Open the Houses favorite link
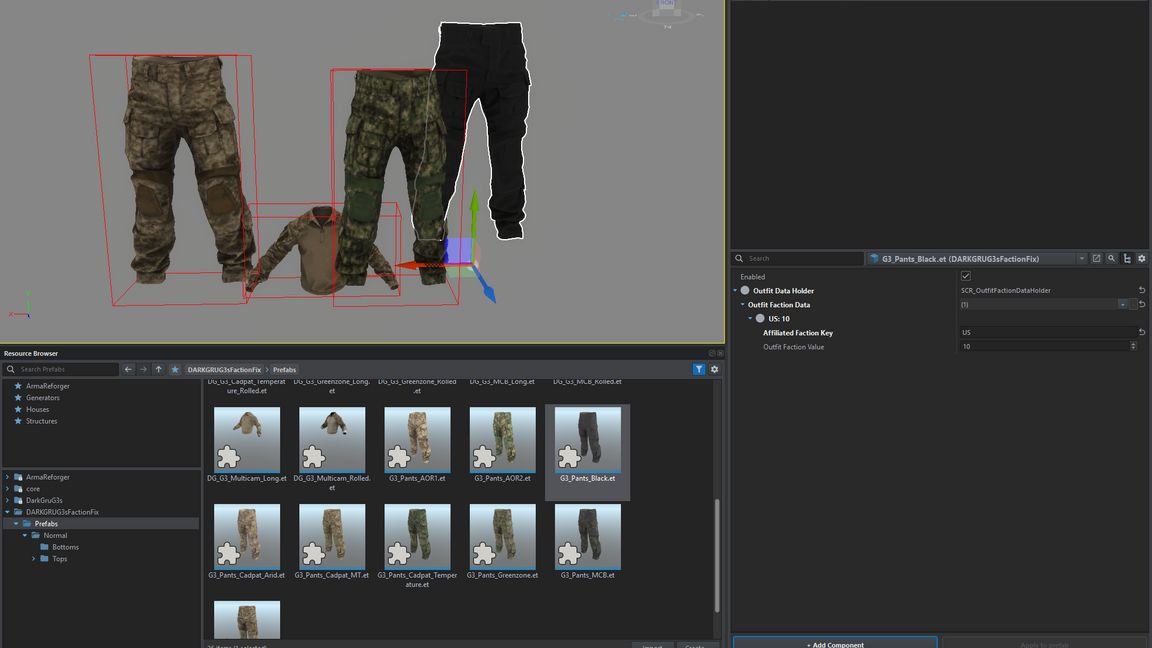This screenshot has height=648, width=1152. (x=37, y=409)
